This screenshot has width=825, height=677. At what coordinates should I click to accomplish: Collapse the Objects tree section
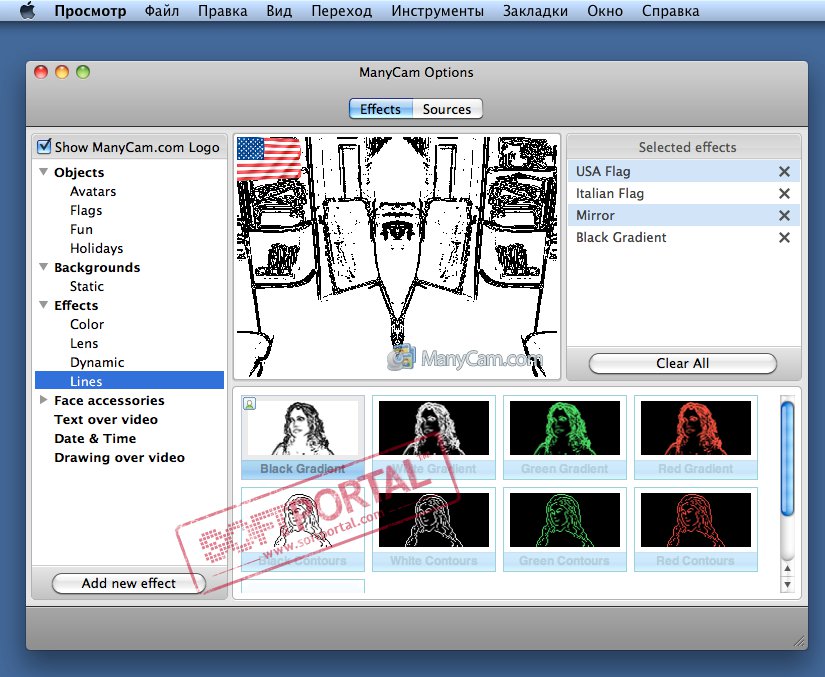(44, 172)
